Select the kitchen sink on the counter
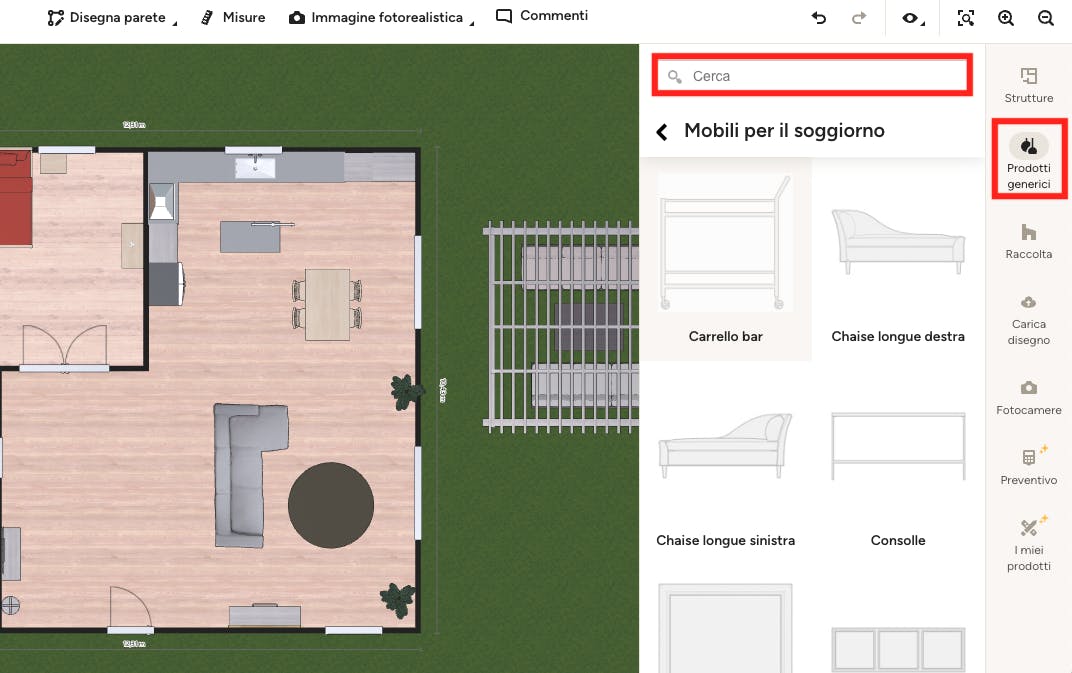The height and width of the screenshot is (673, 1072). coord(255,167)
